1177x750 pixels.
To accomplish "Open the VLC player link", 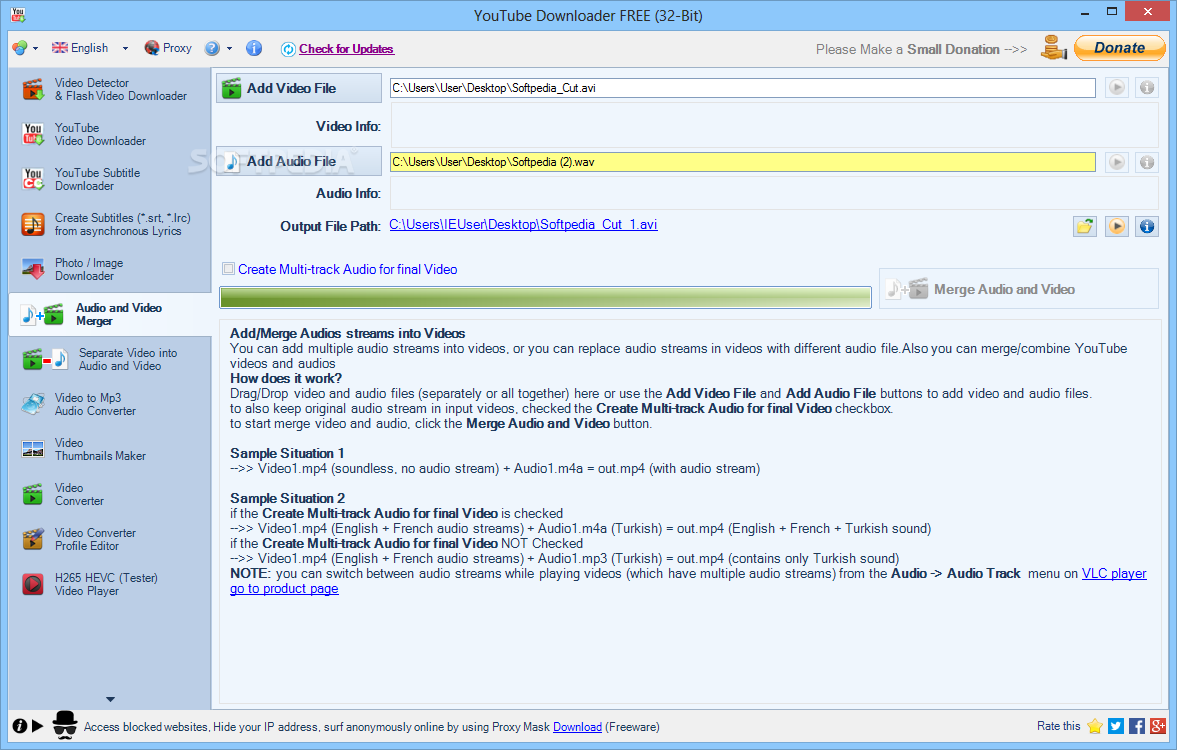I will (x=1114, y=574).
